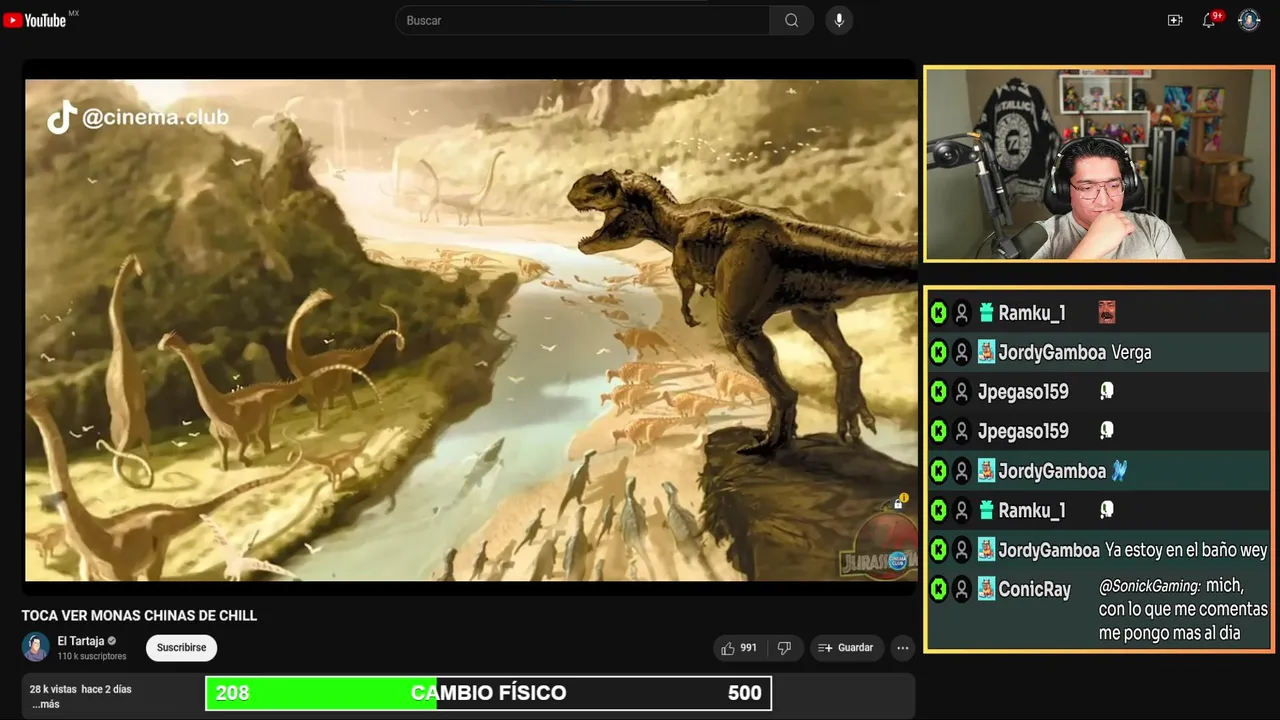Click the video title TOCA VER MONAS CHINAS

coord(139,615)
